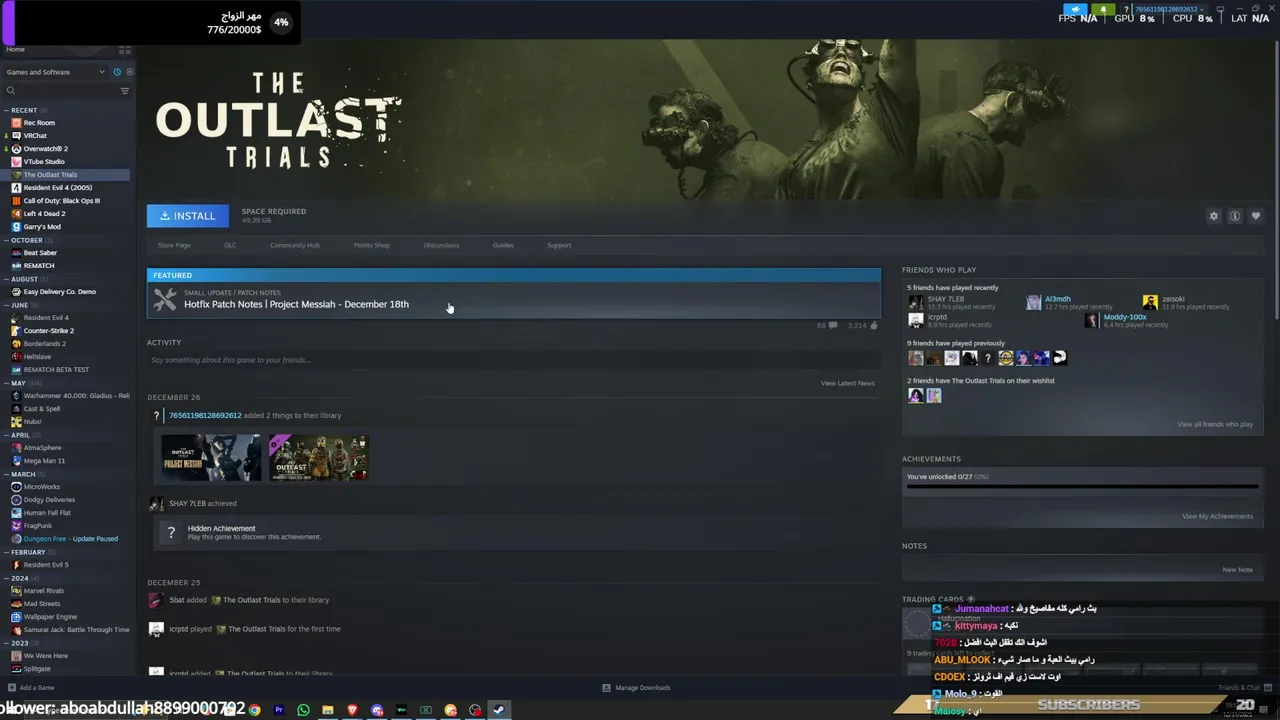Screen dimensions: 1280x720
Task: Open the Points Shop tab
Action: click(x=372, y=245)
